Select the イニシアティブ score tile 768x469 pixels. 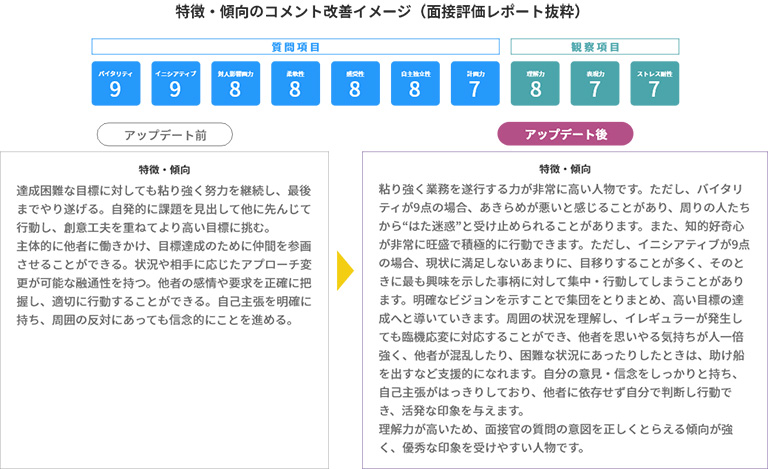[175, 85]
